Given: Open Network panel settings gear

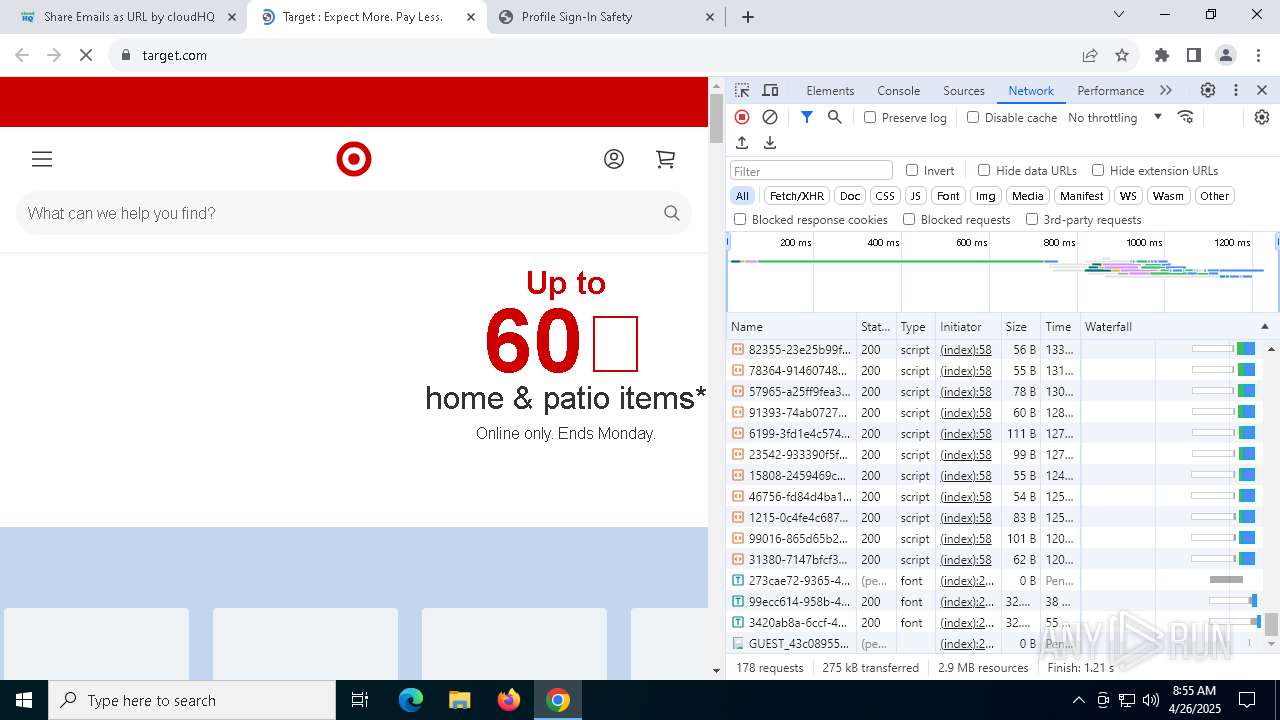Looking at the screenshot, I should [x=1262, y=117].
